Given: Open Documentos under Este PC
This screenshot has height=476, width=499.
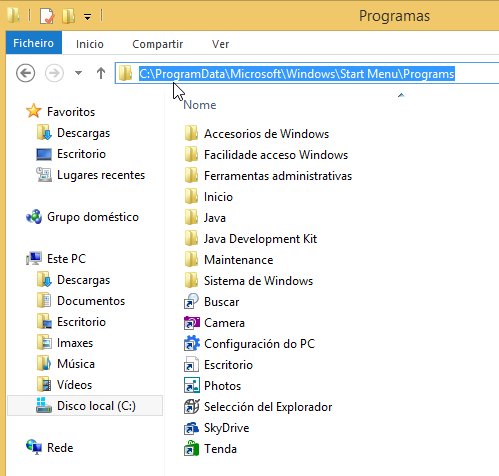Looking at the screenshot, I should (x=91, y=301).
